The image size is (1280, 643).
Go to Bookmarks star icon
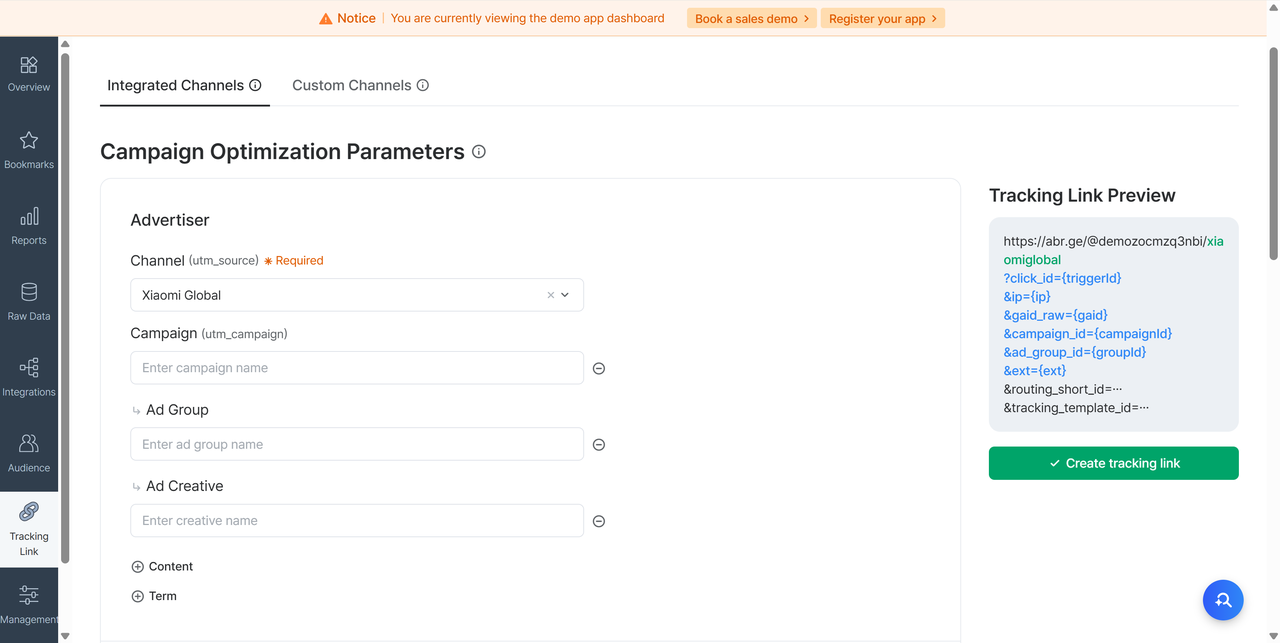pyautogui.click(x=29, y=141)
